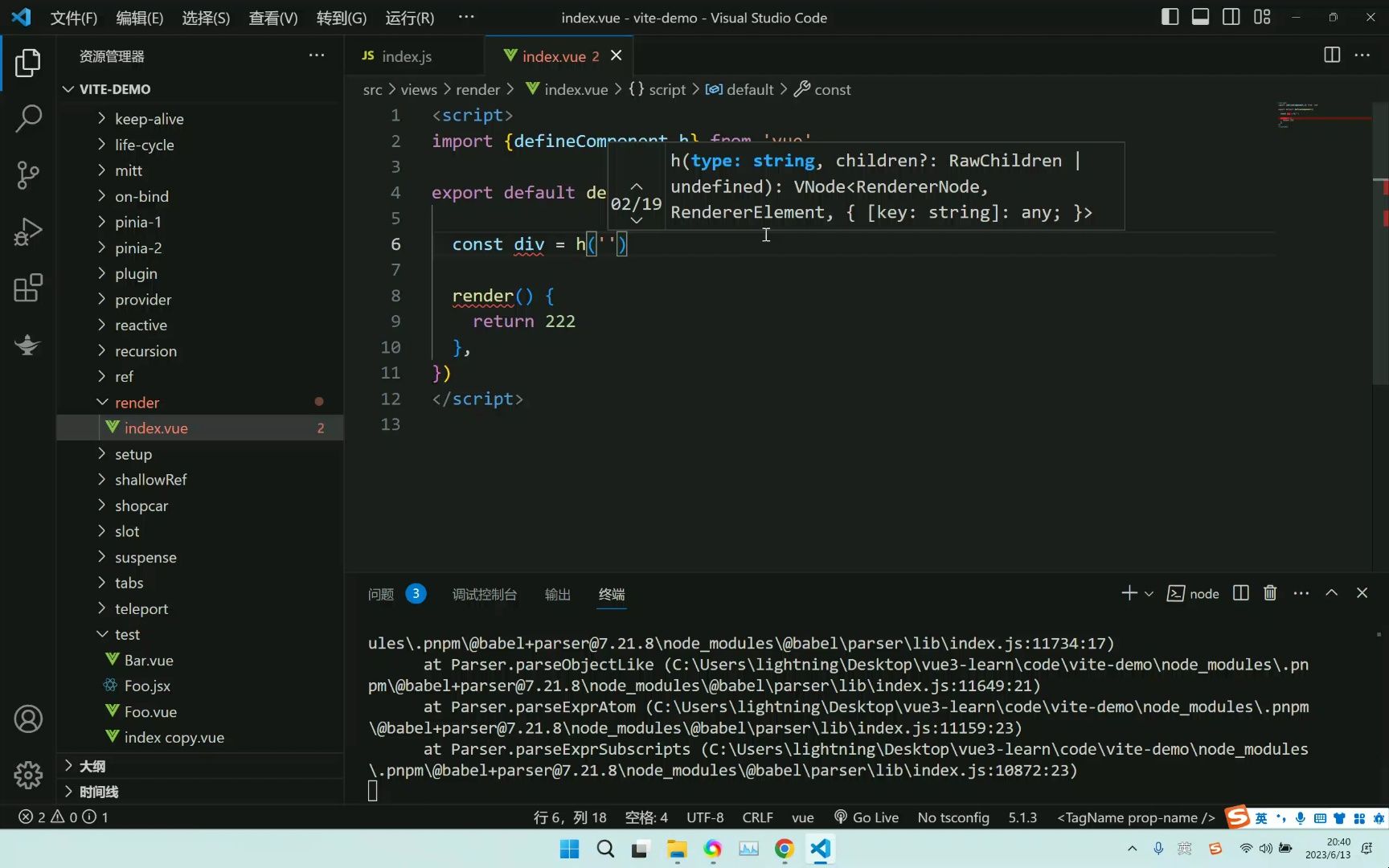Click the 行 6, 列 18 cursor position
Viewport: 1389px width, 868px height.
(570, 817)
